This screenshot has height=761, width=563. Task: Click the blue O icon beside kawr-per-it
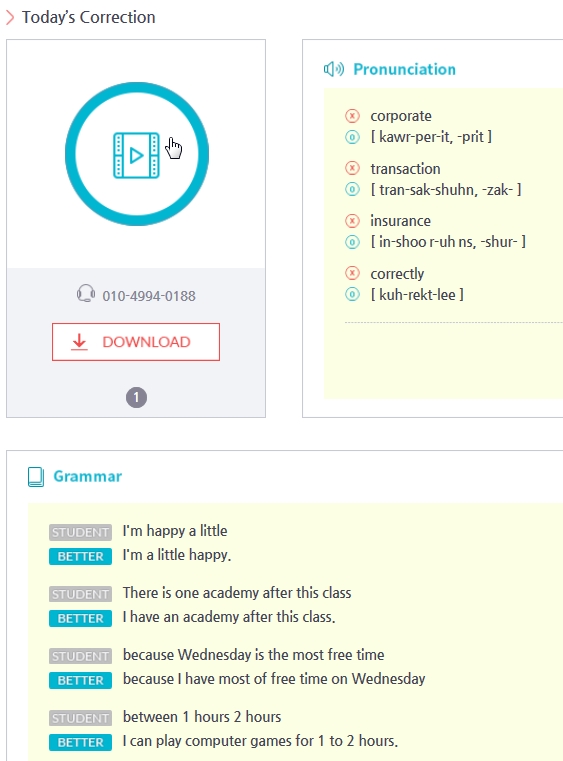[x=352, y=137]
